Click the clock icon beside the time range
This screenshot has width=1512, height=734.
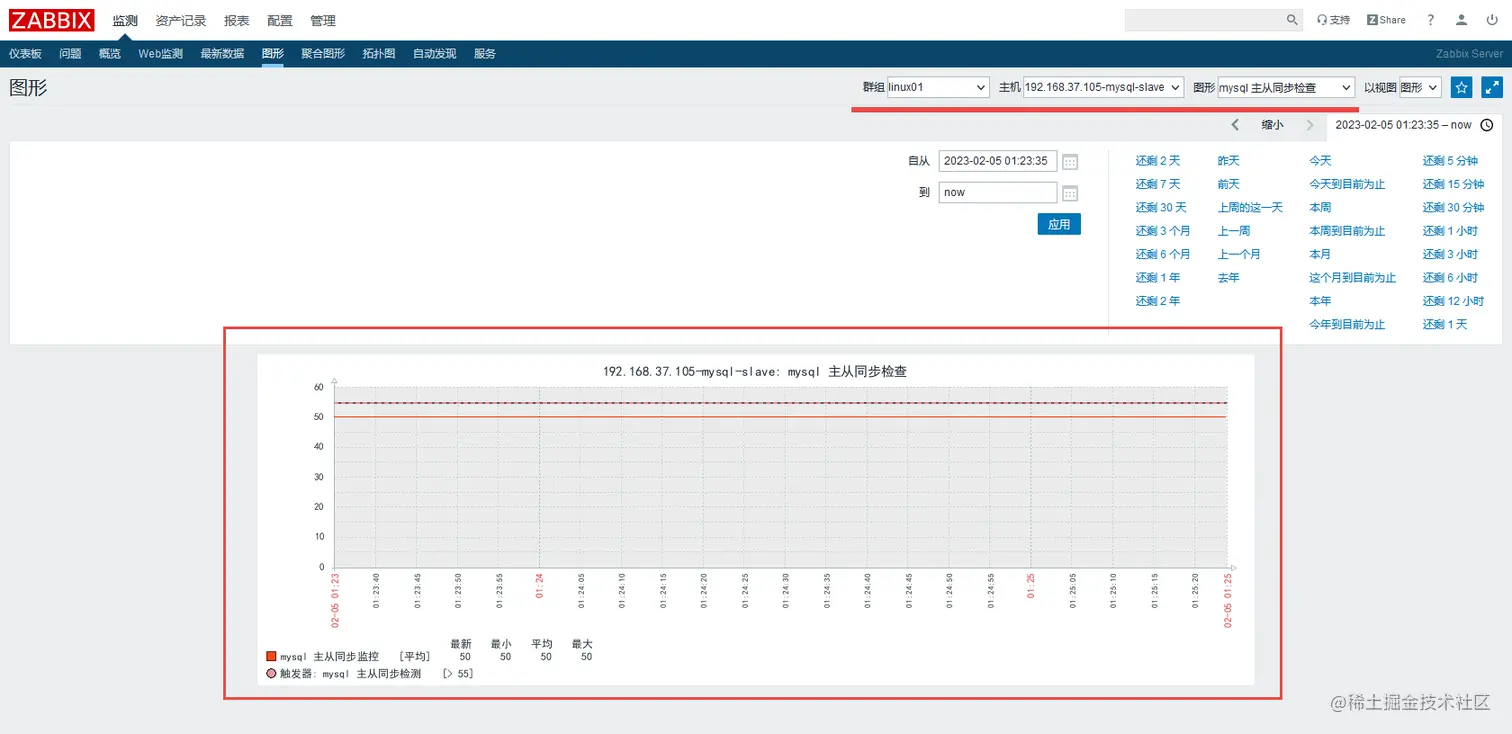coord(1487,125)
